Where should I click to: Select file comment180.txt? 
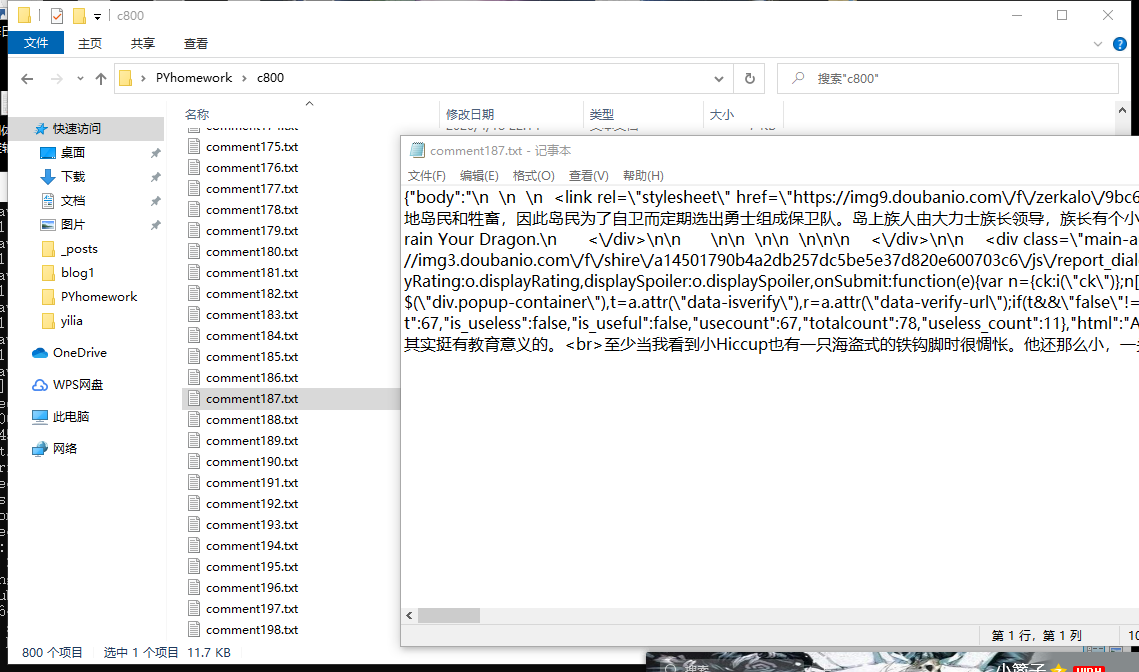(251, 251)
